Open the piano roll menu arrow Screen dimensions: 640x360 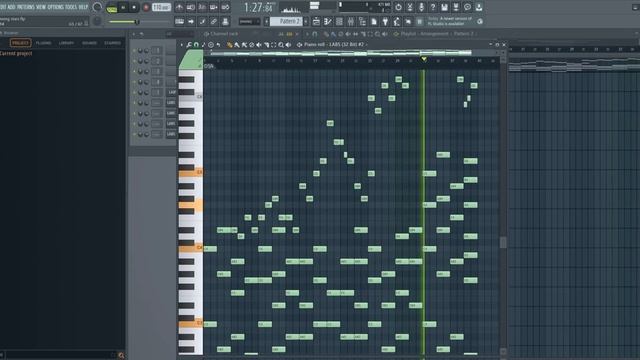(182, 45)
